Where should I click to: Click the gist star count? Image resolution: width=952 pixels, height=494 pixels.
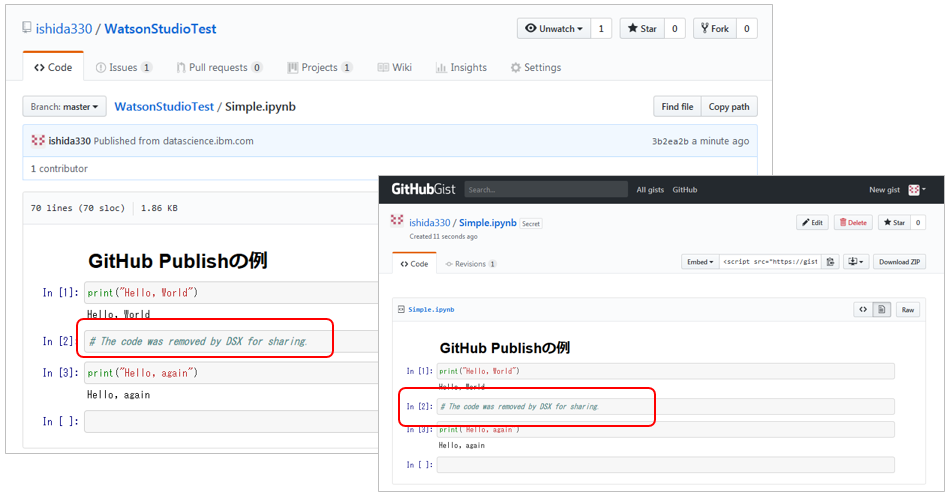coord(918,223)
